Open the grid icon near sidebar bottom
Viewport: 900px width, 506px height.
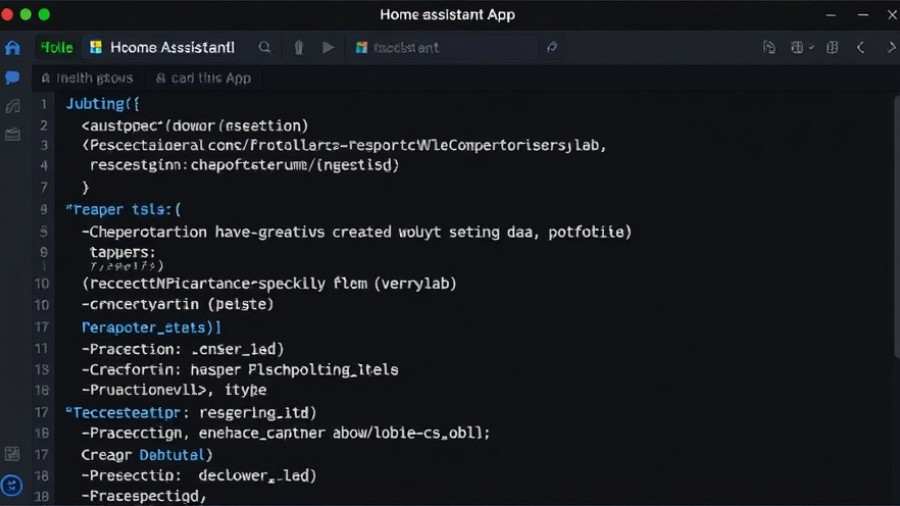pyautogui.click(x=12, y=454)
